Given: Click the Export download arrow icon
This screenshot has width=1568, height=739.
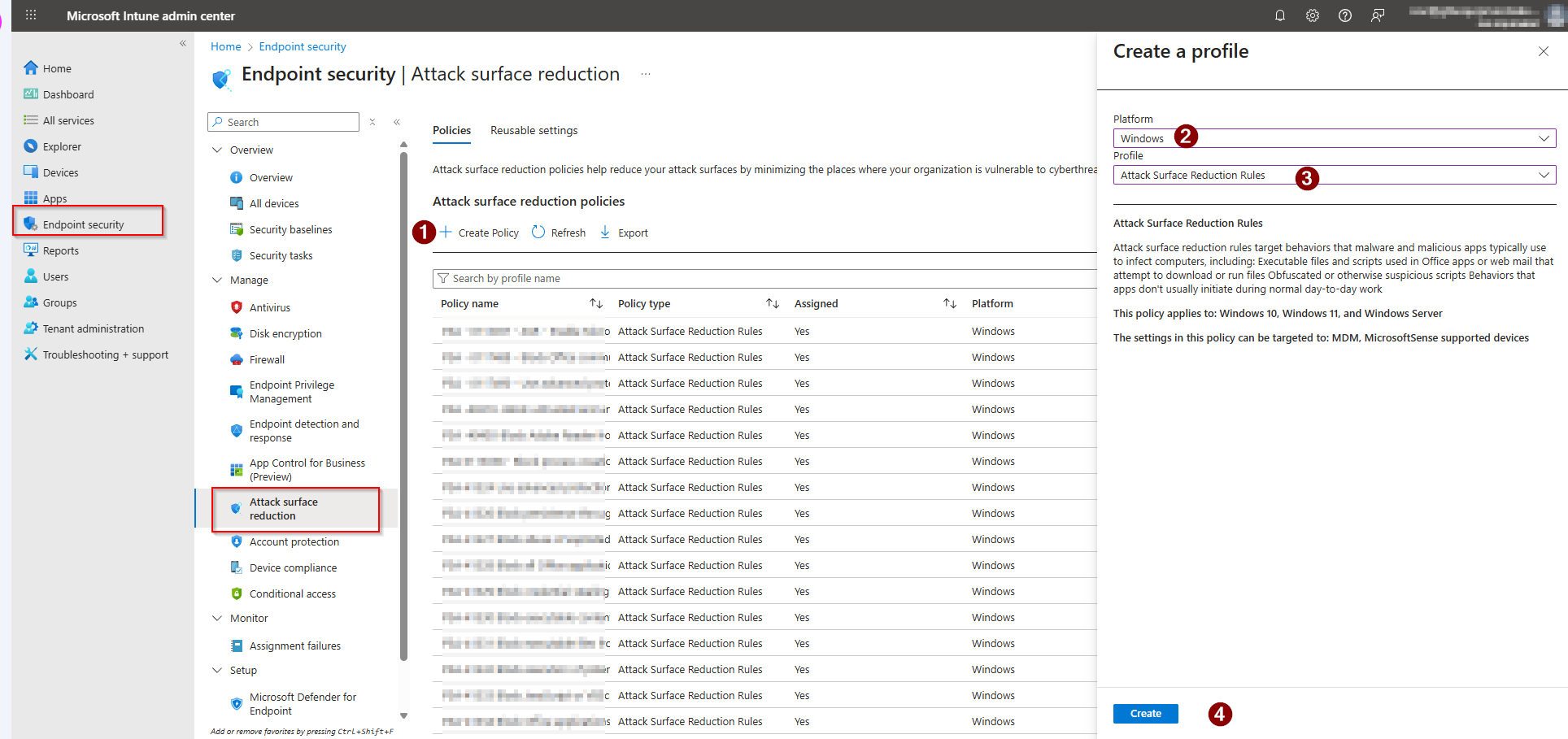Looking at the screenshot, I should click(605, 233).
